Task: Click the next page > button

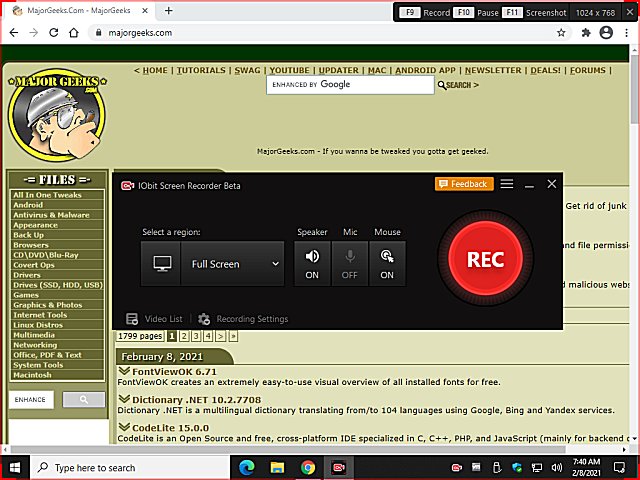Action: click(220, 336)
